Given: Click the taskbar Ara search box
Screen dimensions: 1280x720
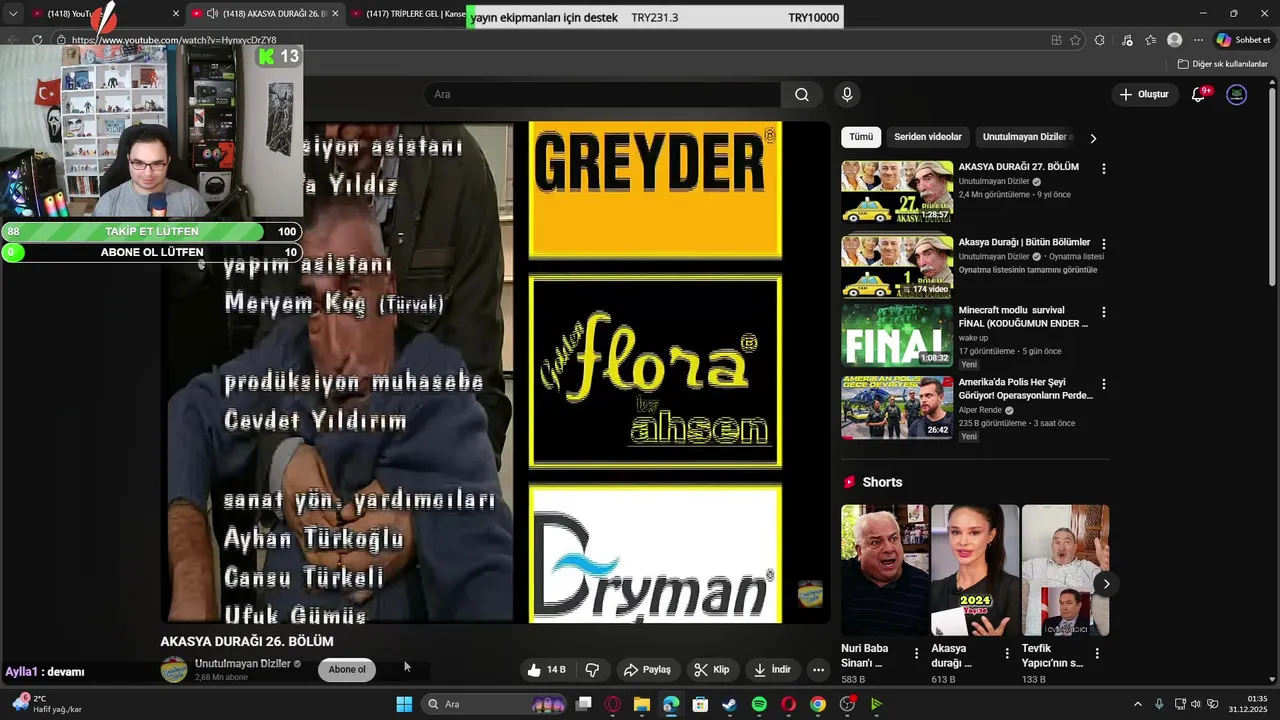Looking at the screenshot, I should tap(494, 704).
